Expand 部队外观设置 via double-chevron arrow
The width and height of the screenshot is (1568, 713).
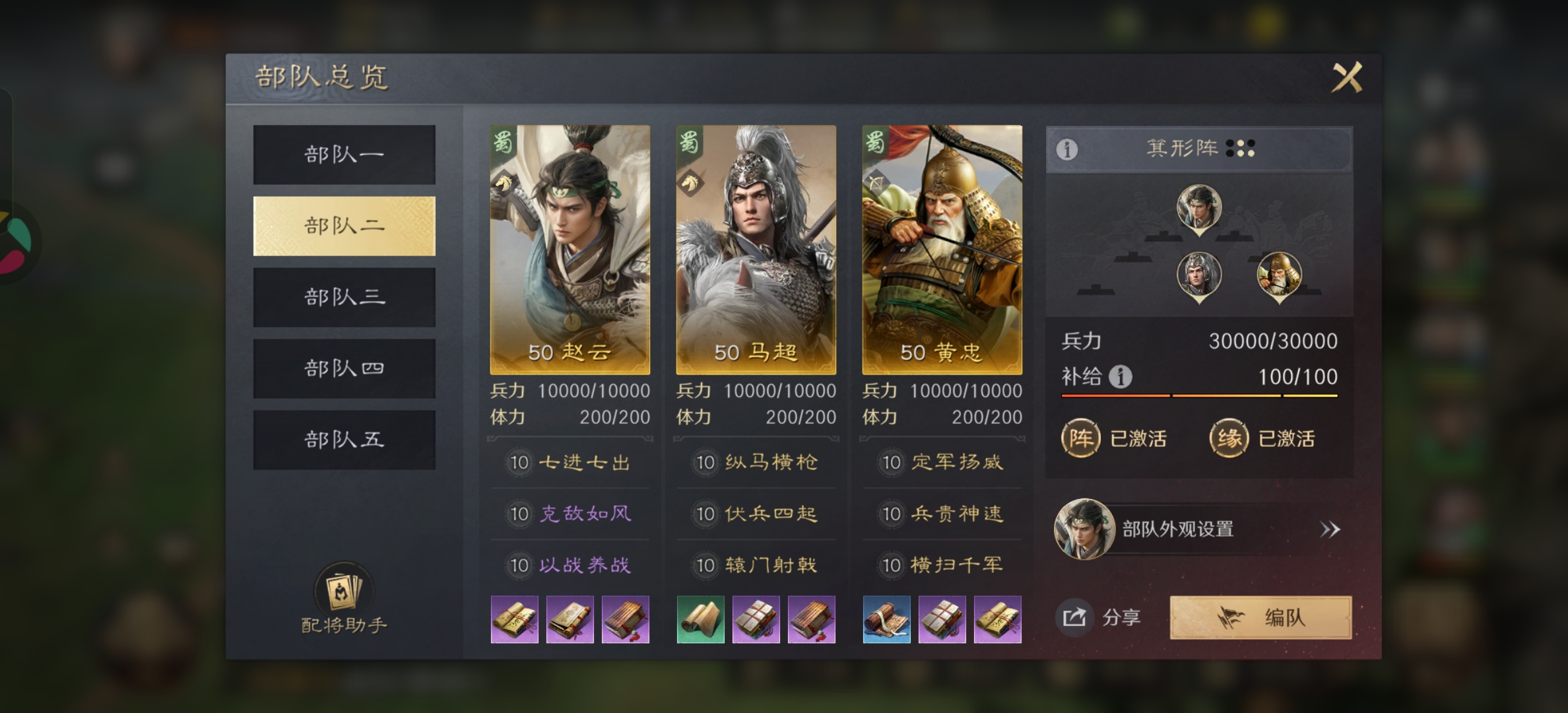(1330, 529)
